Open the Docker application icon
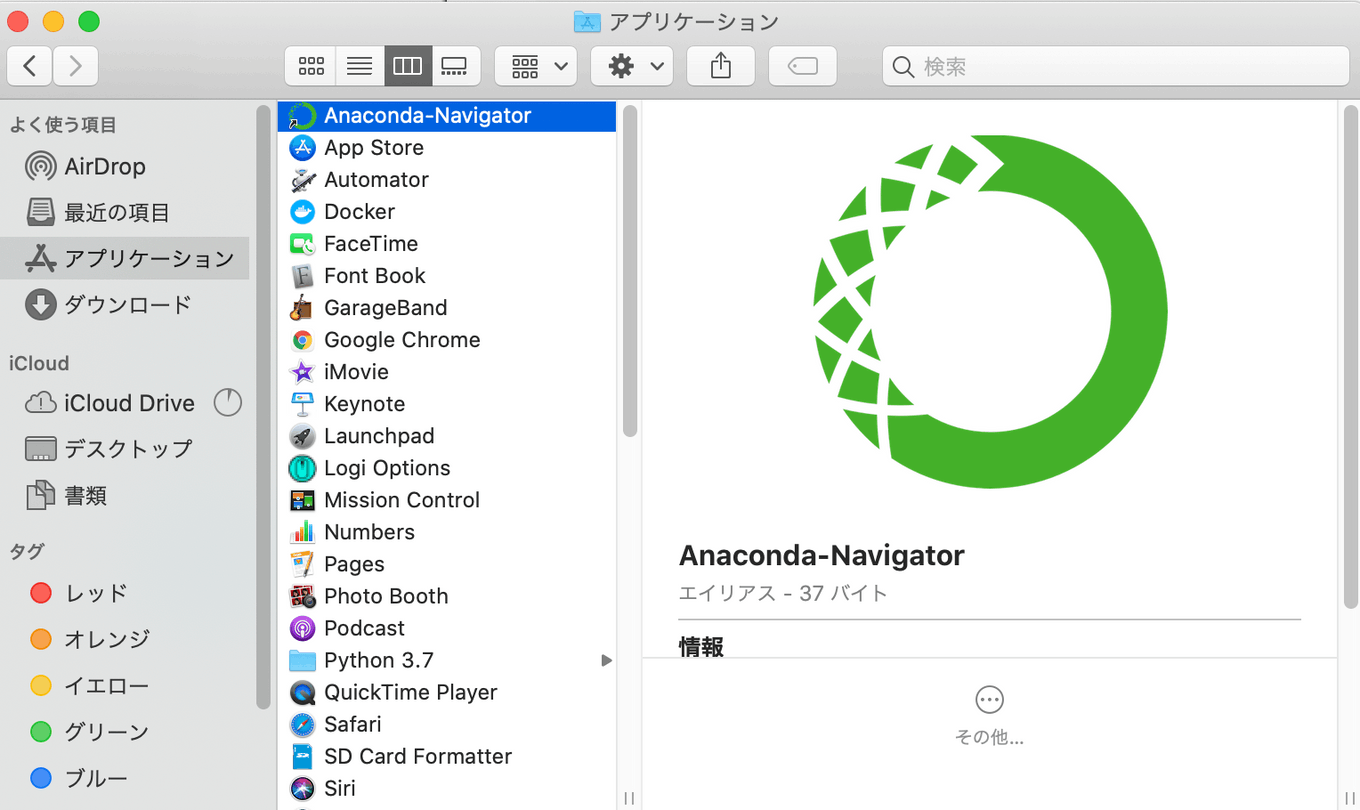 pos(358,211)
